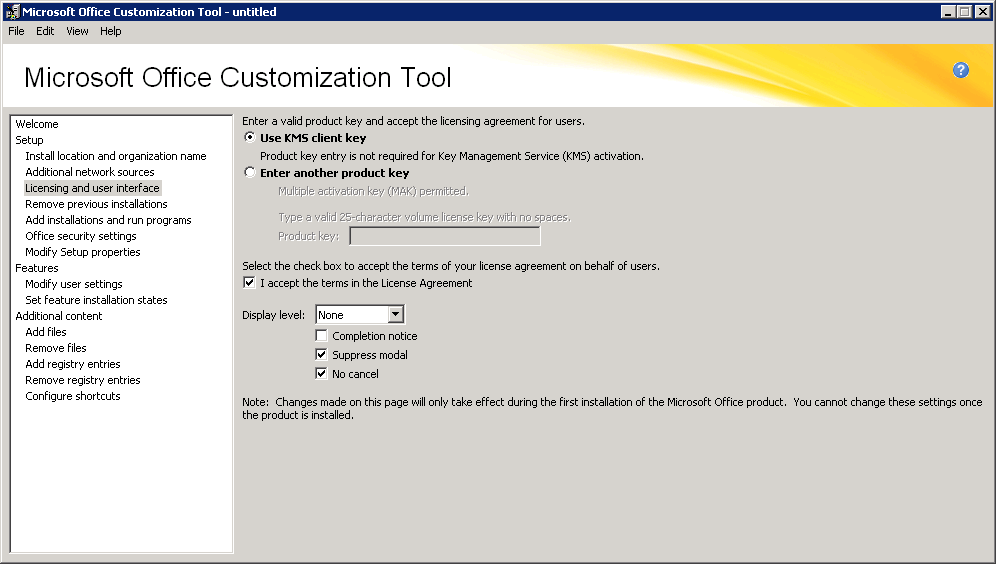Screen dimensions: 996x564
Task: Select the Additional content section
Action: 58,316
